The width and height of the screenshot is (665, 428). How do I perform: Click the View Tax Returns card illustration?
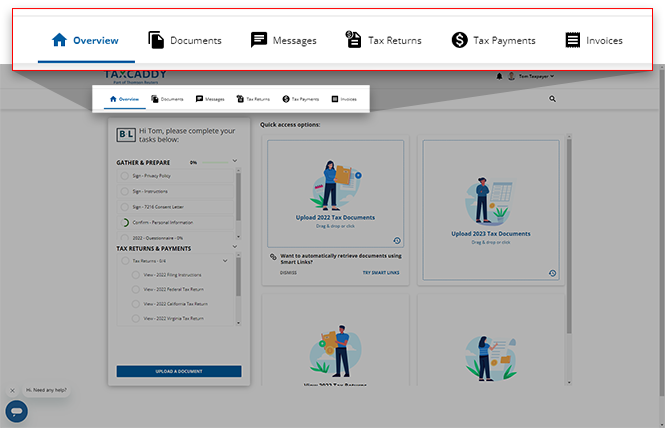(335, 352)
